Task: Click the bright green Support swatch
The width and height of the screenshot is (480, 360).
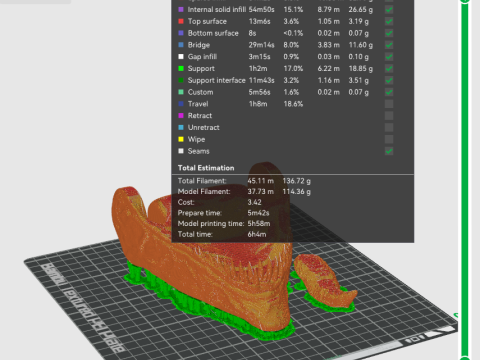Action: pos(181,69)
